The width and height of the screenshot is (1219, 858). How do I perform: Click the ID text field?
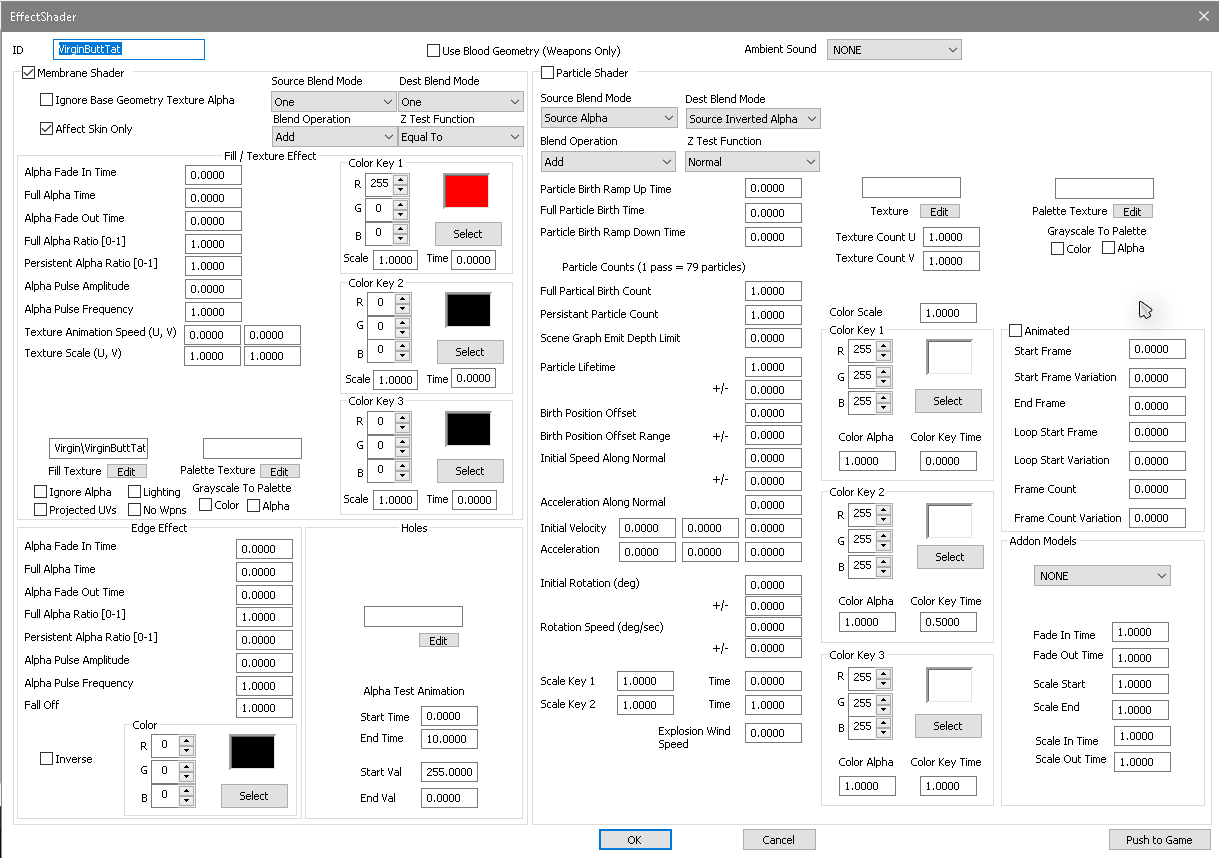click(x=129, y=49)
